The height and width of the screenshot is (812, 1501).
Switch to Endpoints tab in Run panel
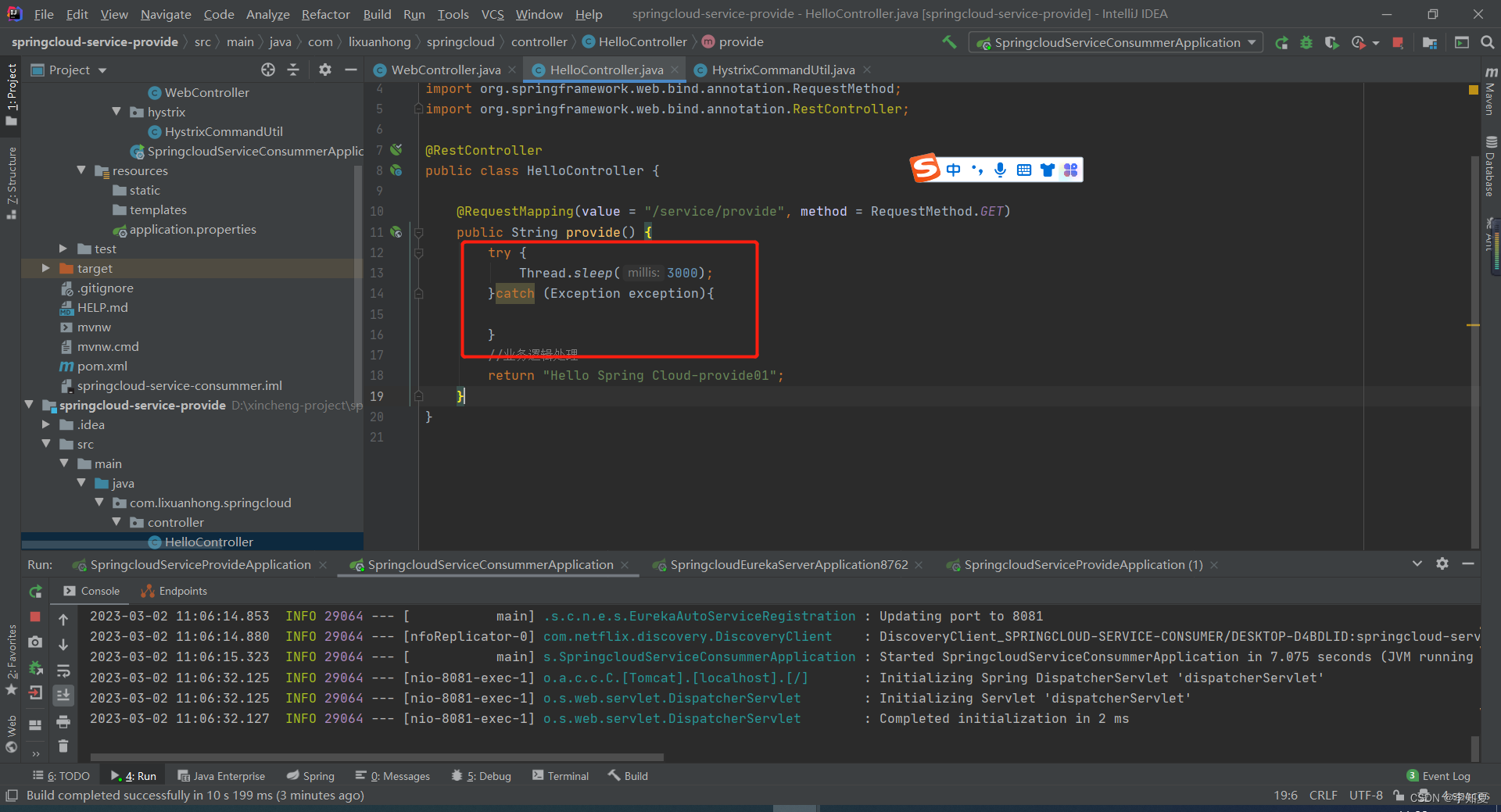point(174,591)
